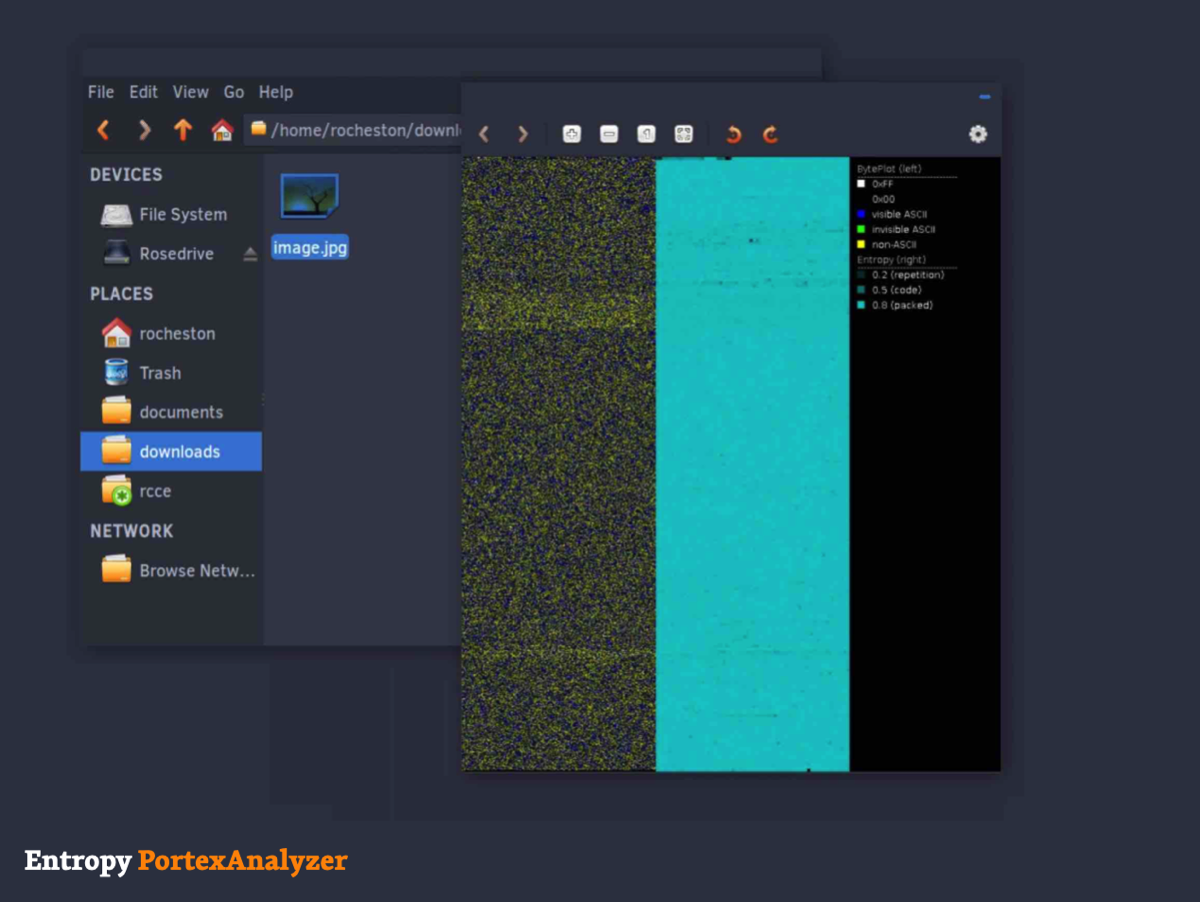
Task: Go to home folder using house icon
Action: (222, 130)
